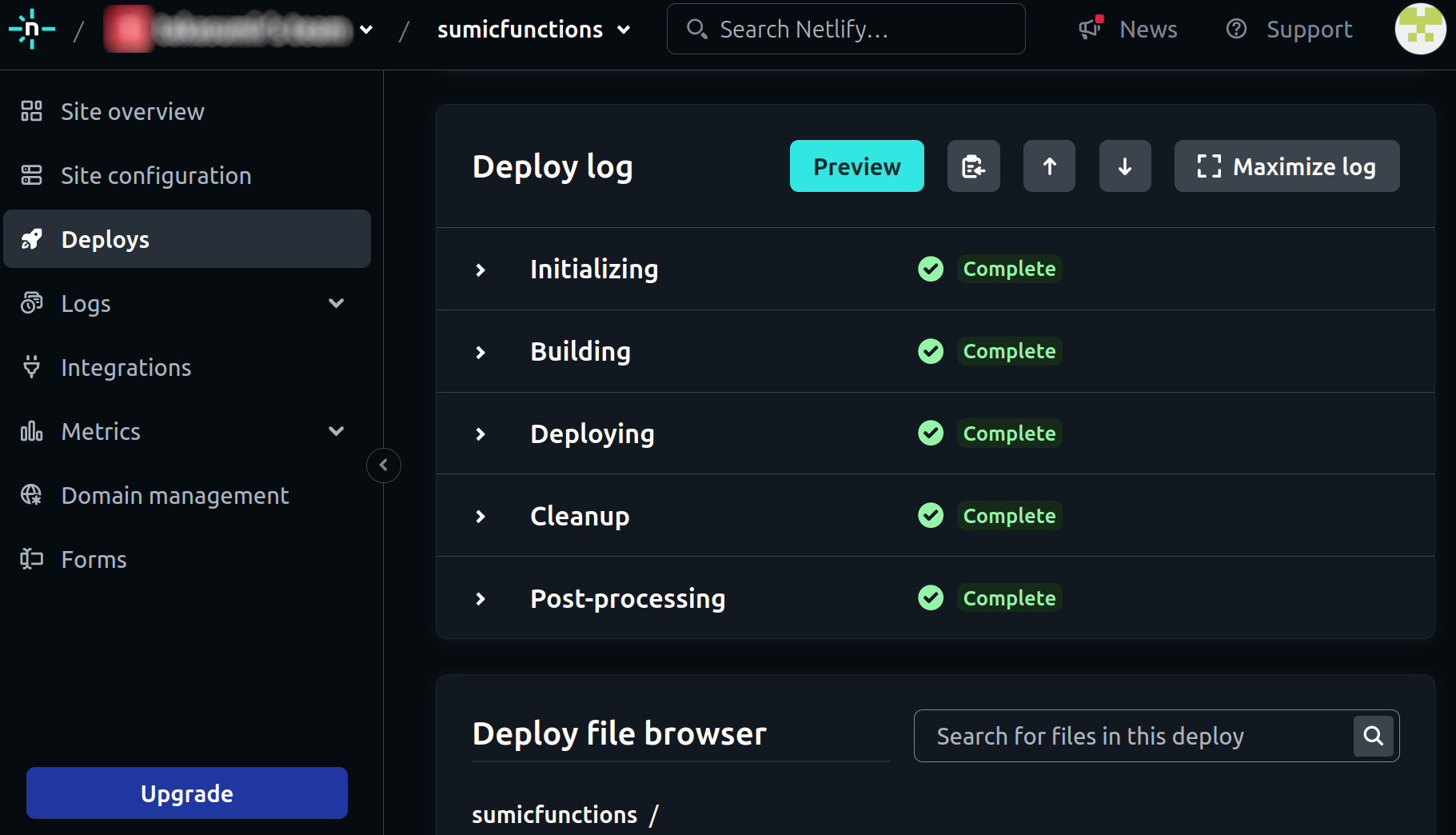Expand the Metrics submenu chevron
Image resolution: width=1456 pixels, height=835 pixels.
pyautogui.click(x=337, y=431)
